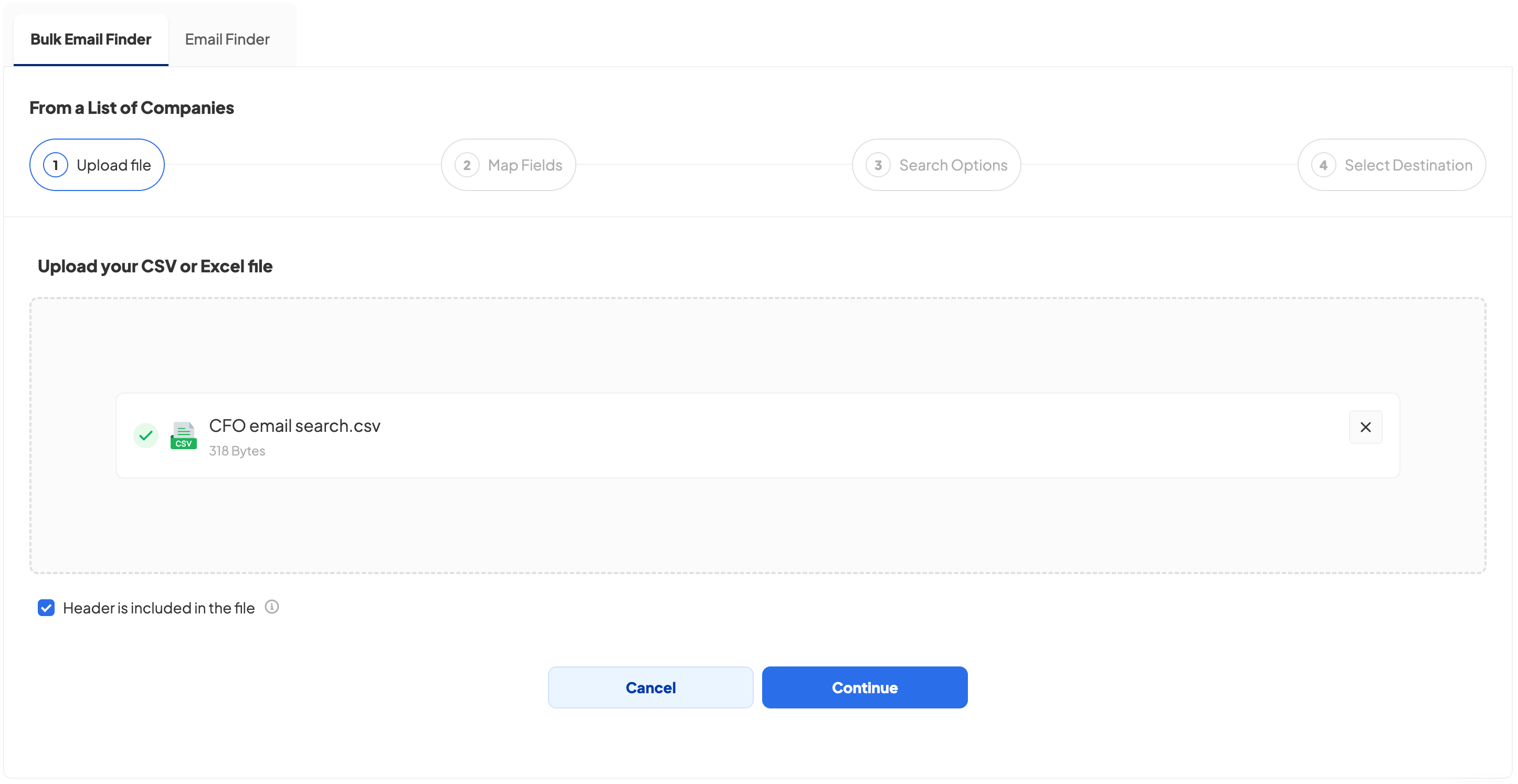Remove the uploaded CFO email search.csv file
Screen dimensions: 1518x784
pos(1365,427)
